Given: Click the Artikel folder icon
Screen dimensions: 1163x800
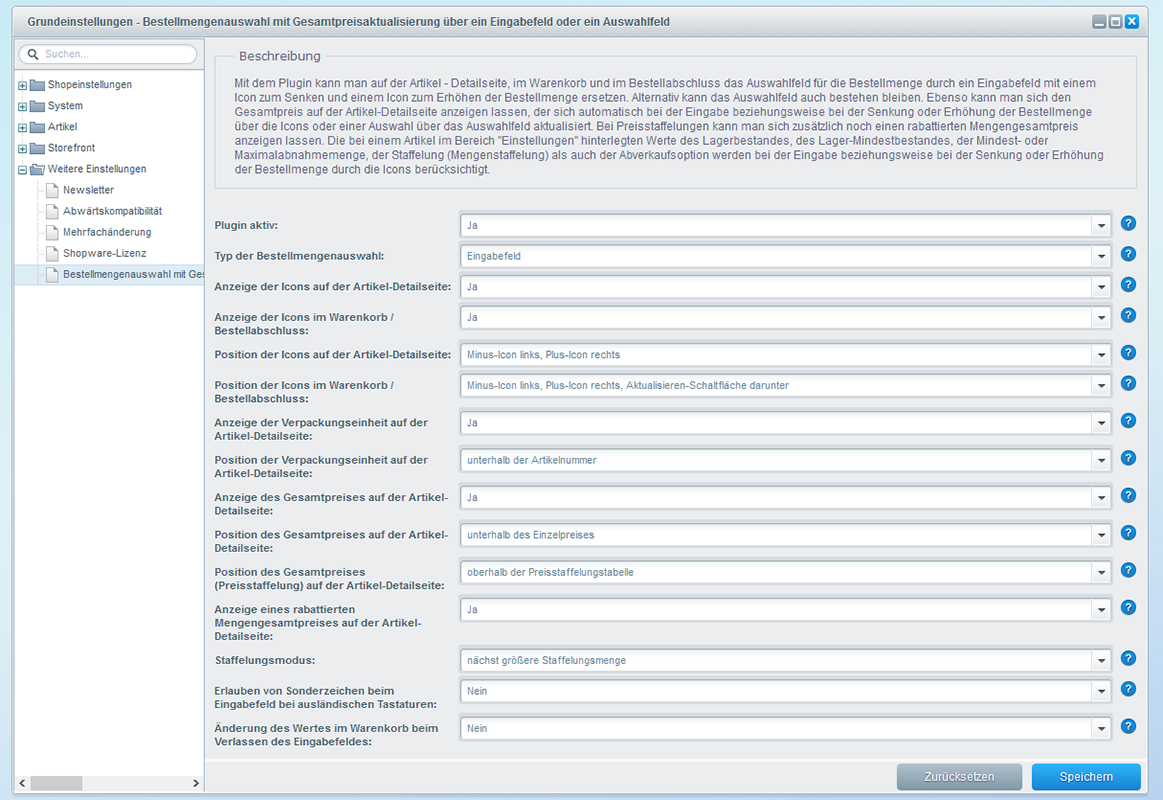Looking at the screenshot, I should [x=37, y=127].
